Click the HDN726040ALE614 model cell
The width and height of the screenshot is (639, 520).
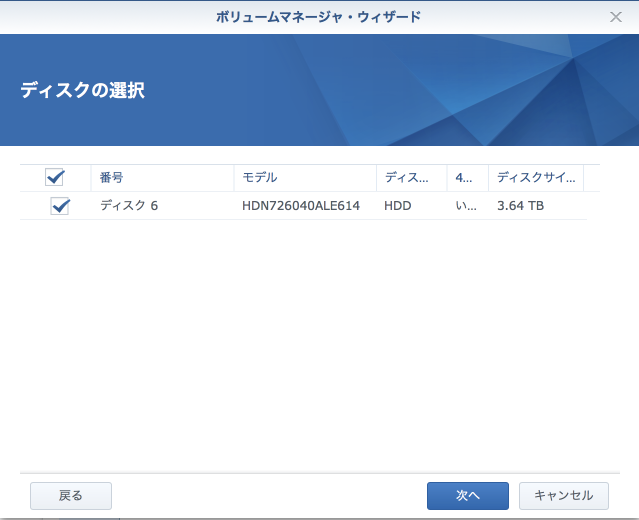299,206
